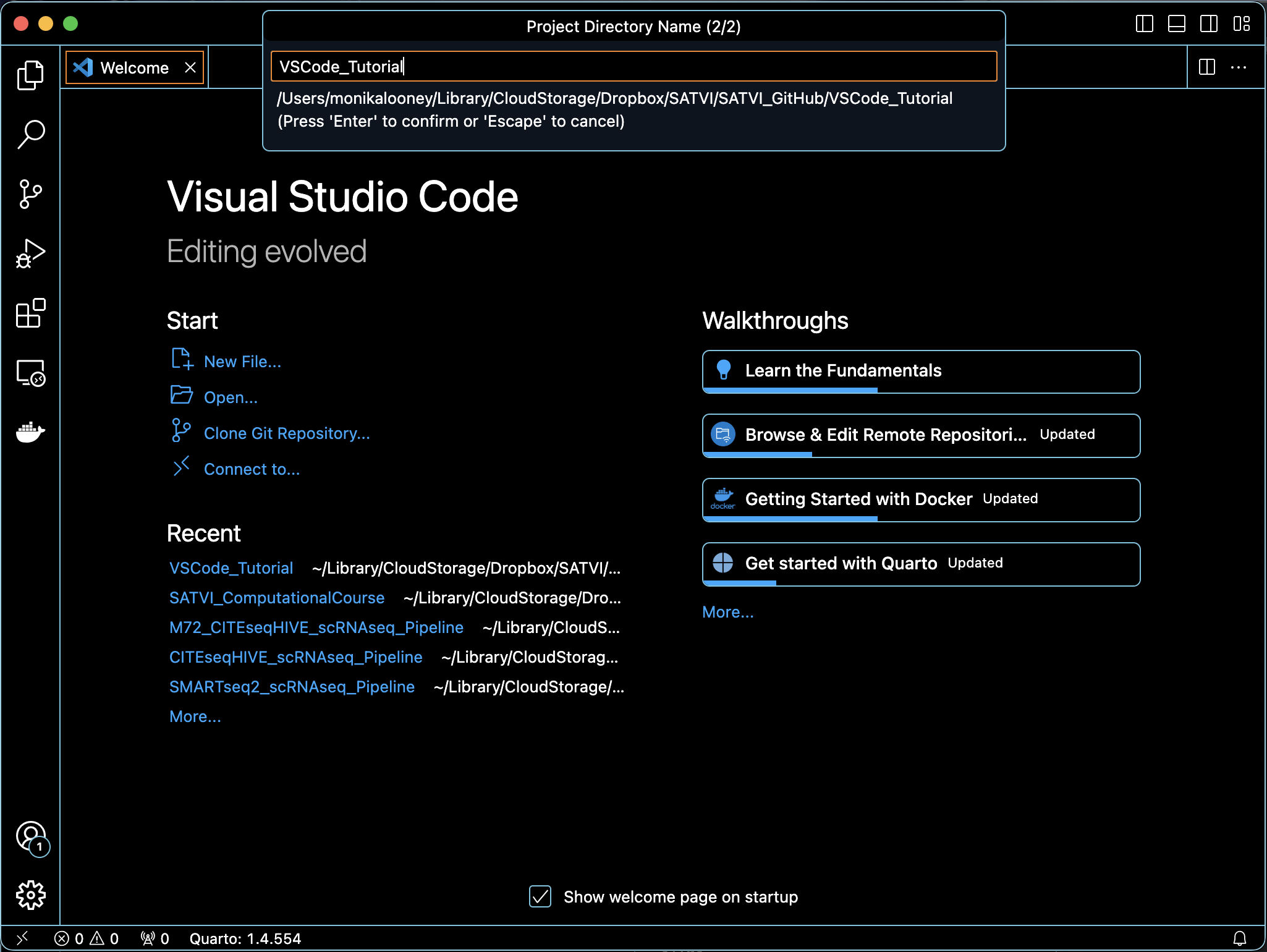The height and width of the screenshot is (952, 1267).
Task: Toggle bottom panel layout icon
Action: 1177,24
